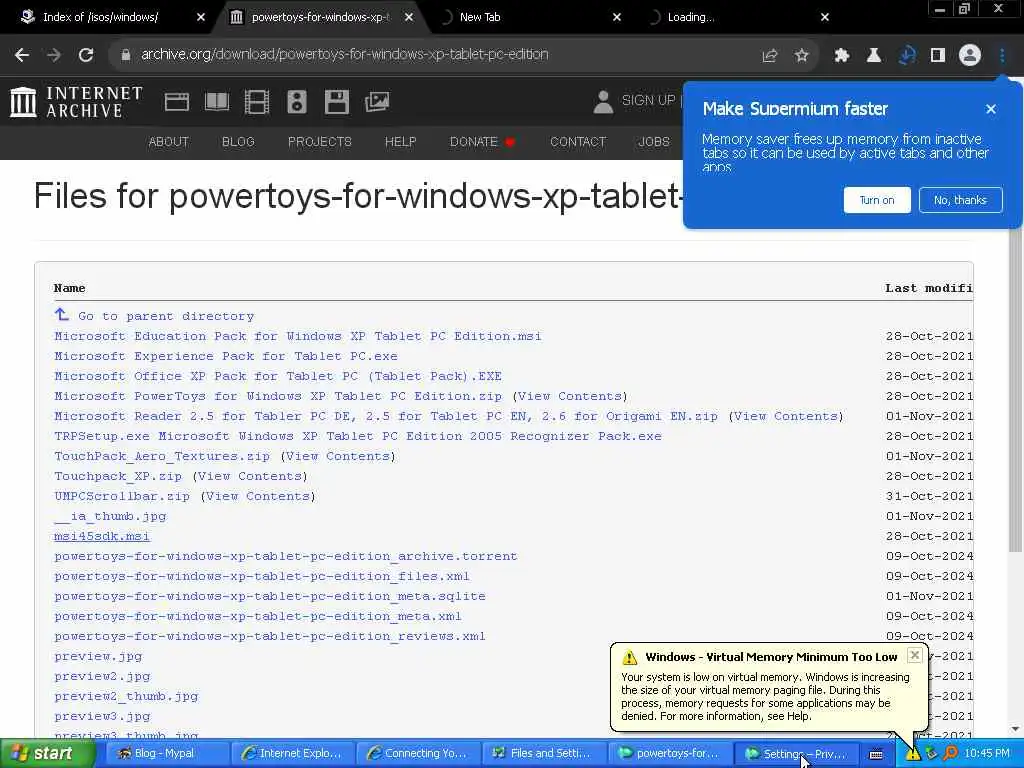Open the on-screen keyboard icon in the taskbar
The image size is (1024, 768).
coord(876,754)
